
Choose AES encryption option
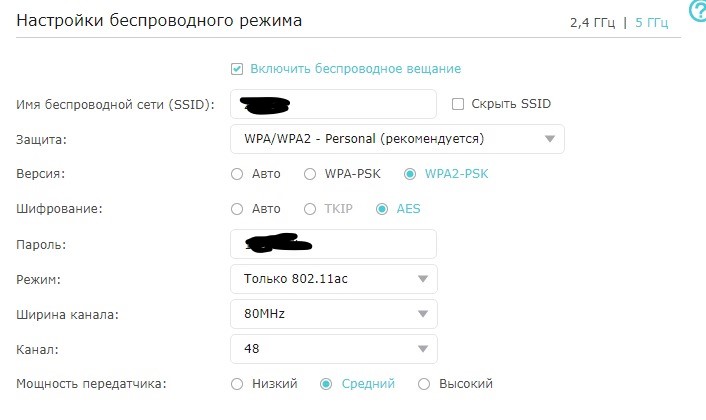[383, 209]
